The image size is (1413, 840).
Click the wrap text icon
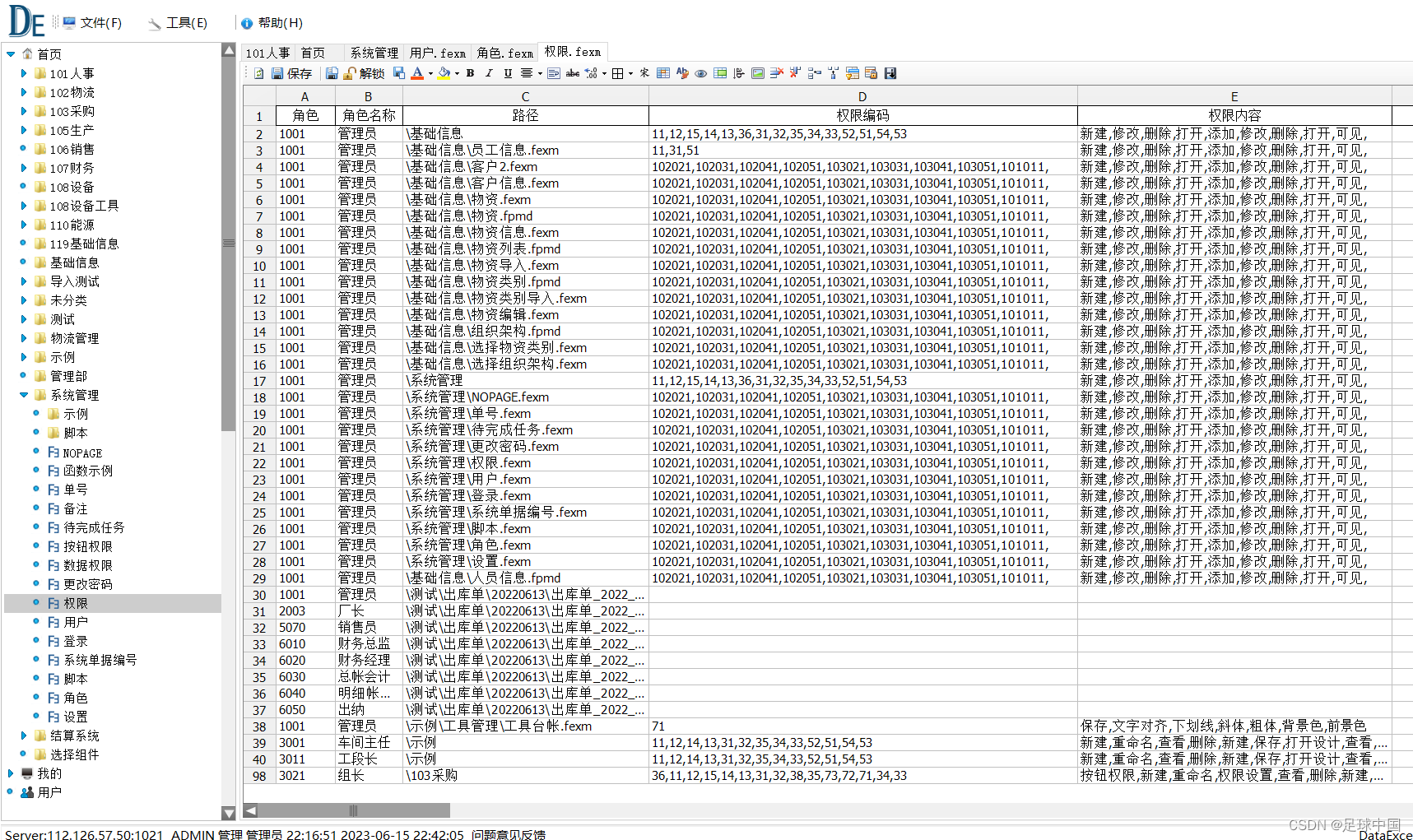(x=554, y=73)
